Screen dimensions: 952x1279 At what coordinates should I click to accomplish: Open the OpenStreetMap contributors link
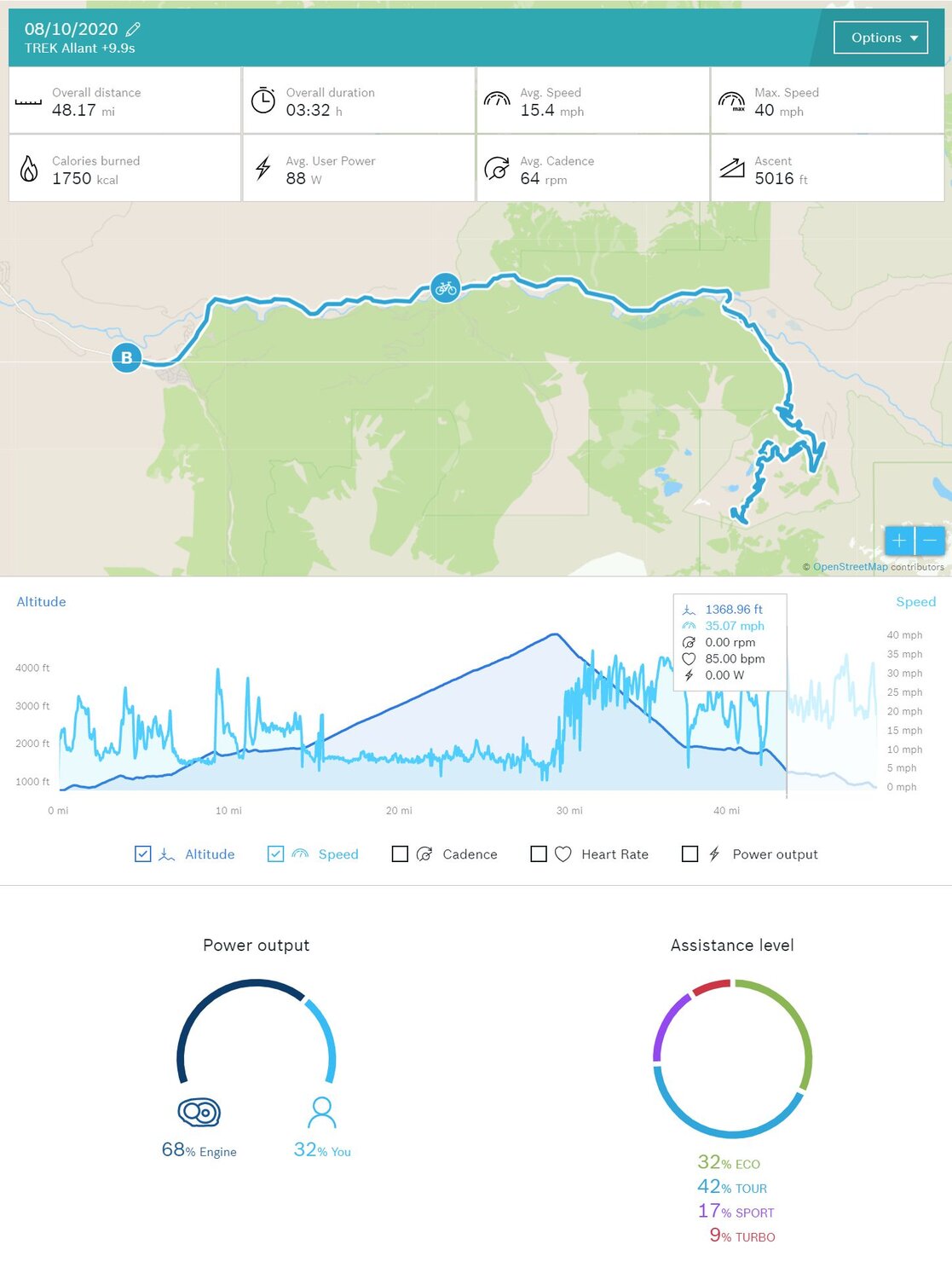click(x=850, y=567)
